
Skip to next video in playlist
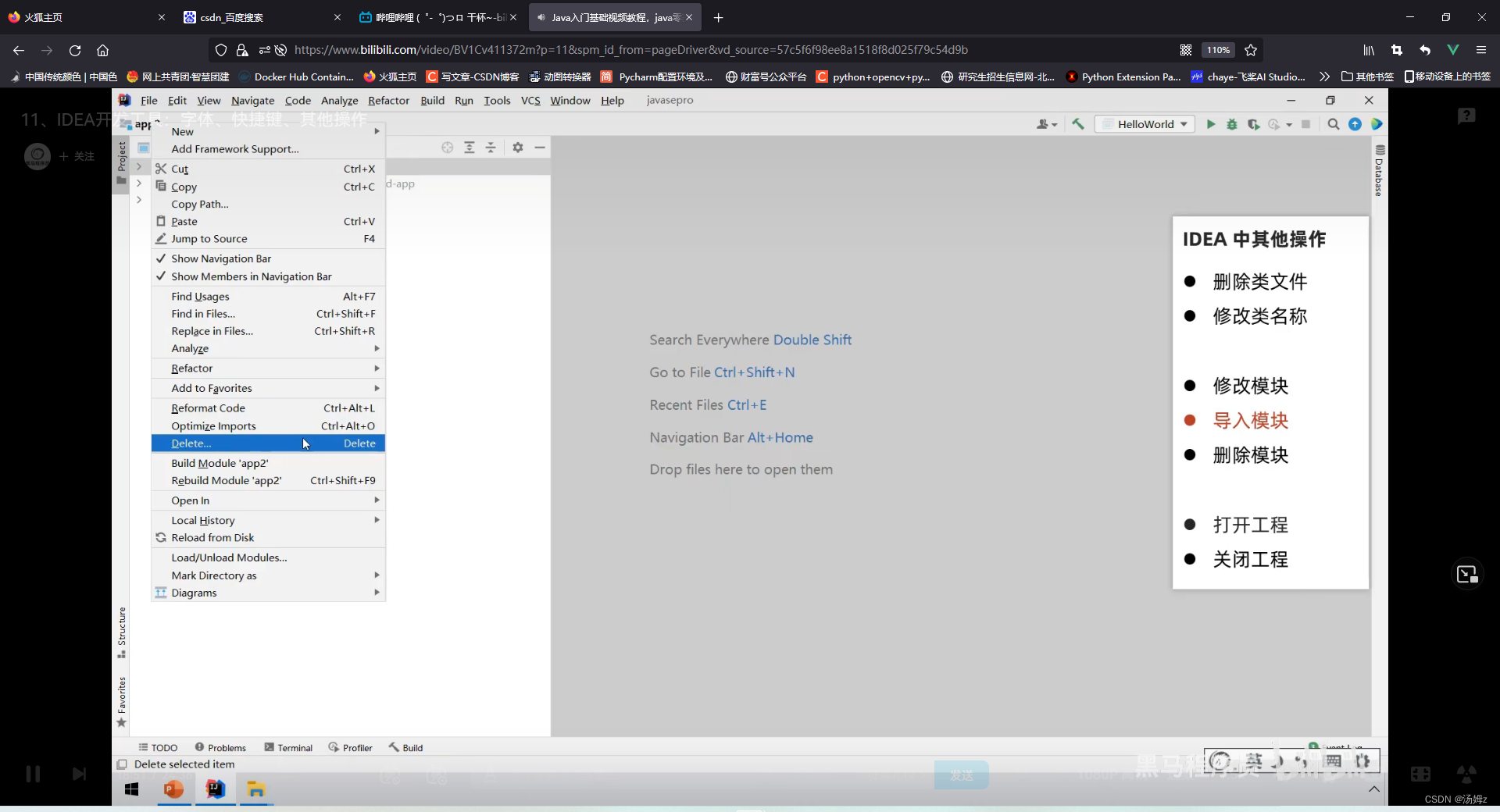(79, 774)
